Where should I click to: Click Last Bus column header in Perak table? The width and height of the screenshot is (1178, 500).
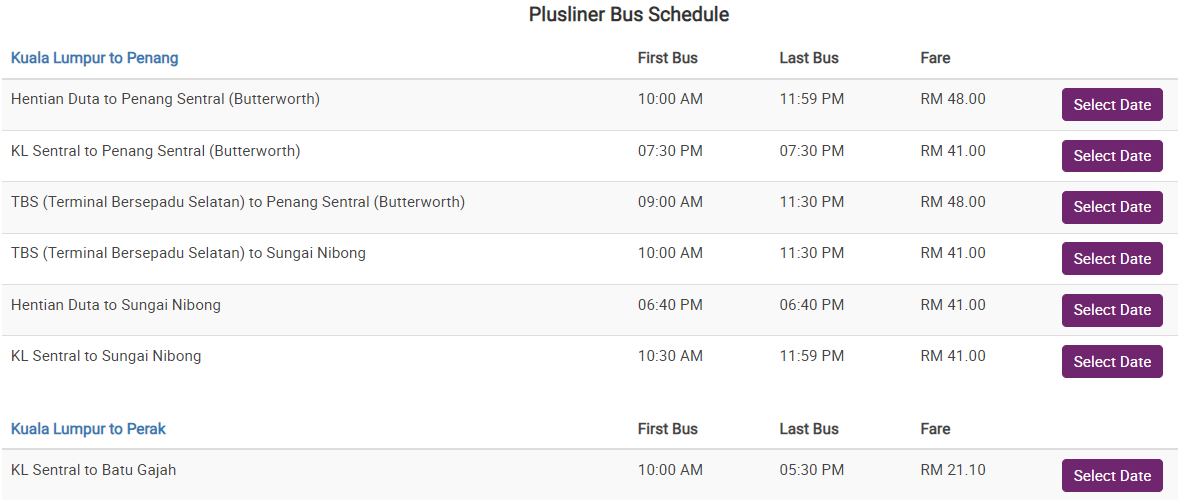(x=808, y=429)
